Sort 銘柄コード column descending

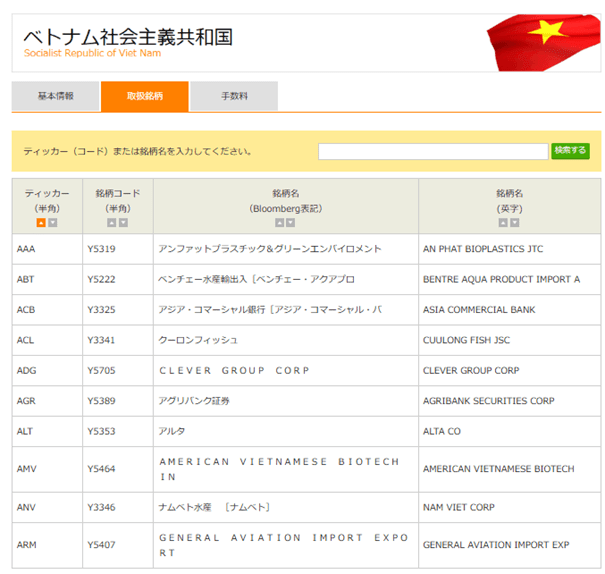pyautogui.click(x=123, y=223)
